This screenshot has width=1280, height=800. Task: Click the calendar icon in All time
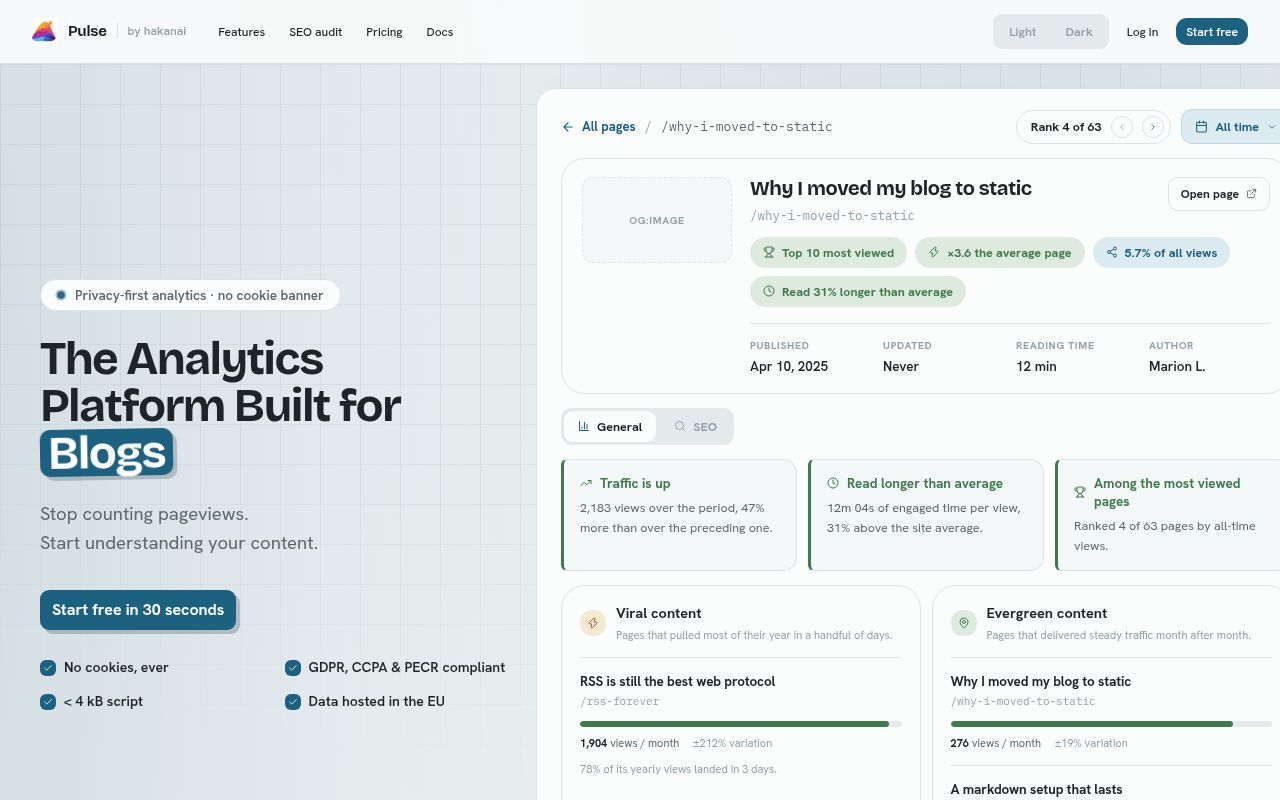click(x=1201, y=127)
